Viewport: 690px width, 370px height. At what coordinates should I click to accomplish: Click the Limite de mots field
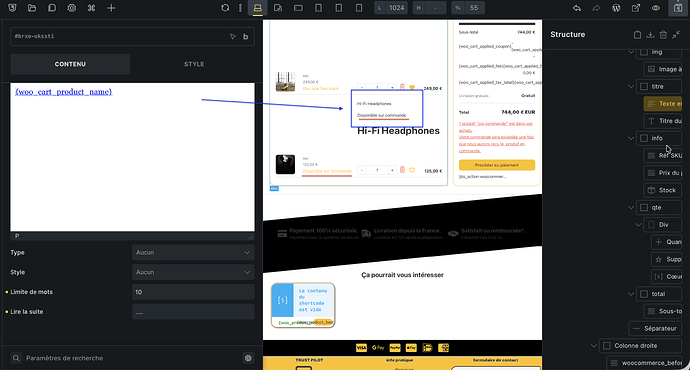[193, 292]
